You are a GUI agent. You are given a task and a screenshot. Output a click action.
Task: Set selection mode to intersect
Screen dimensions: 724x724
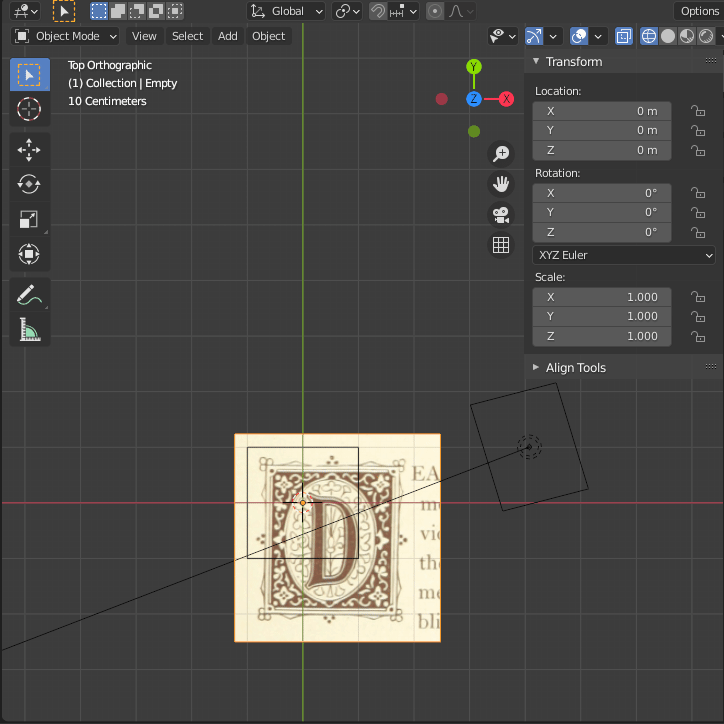click(x=175, y=11)
